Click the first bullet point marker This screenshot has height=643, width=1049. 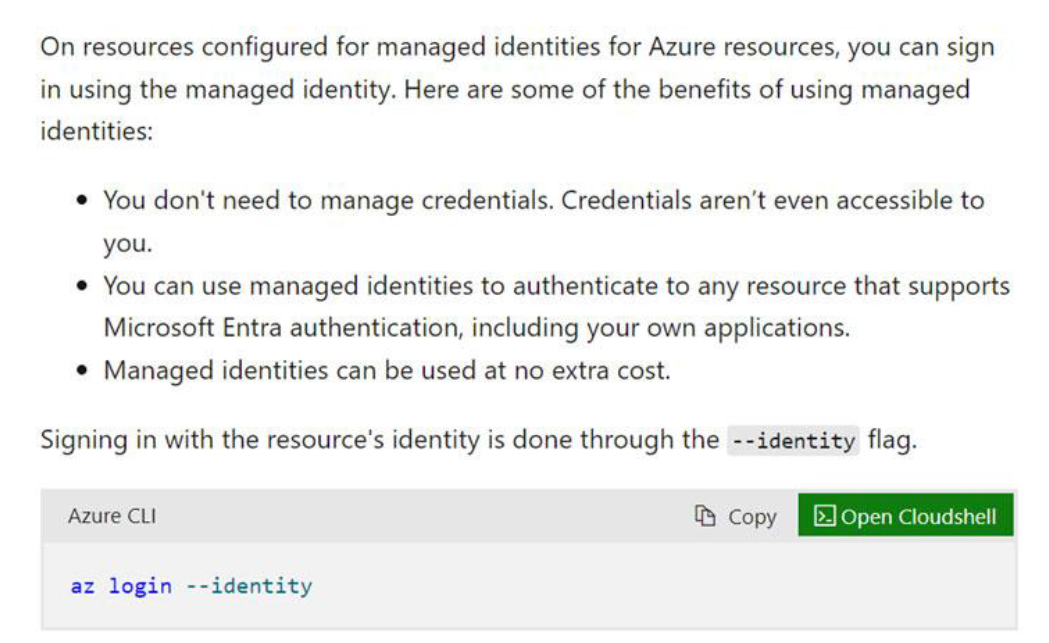84,201
